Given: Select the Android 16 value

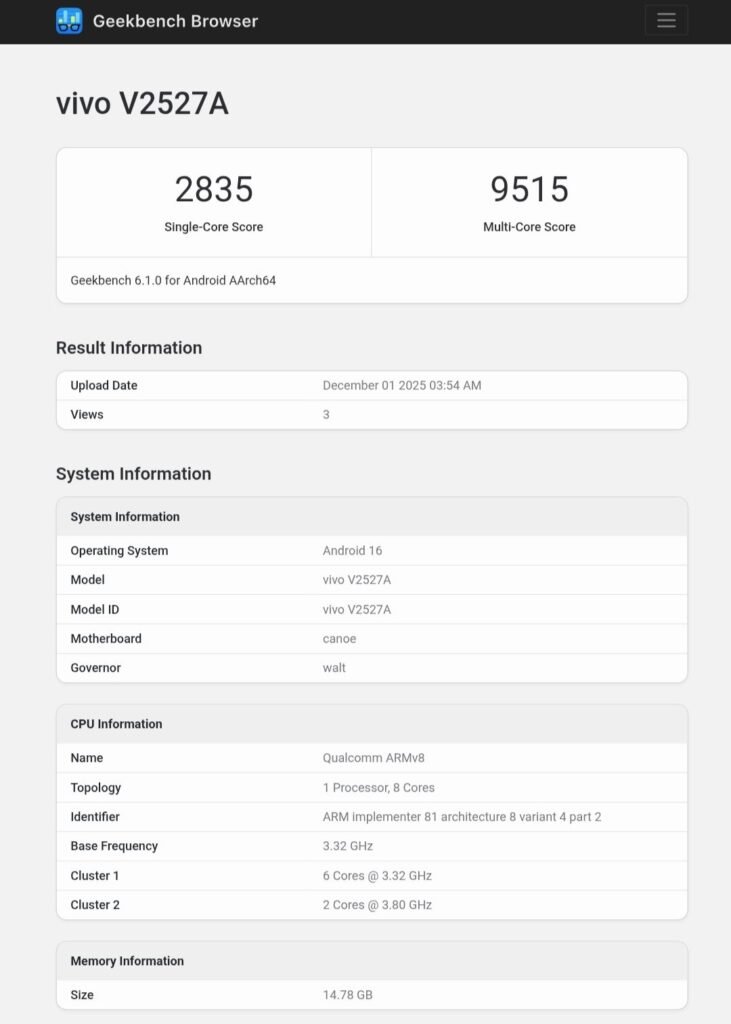Looking at the screenshot, I should 352,551.
